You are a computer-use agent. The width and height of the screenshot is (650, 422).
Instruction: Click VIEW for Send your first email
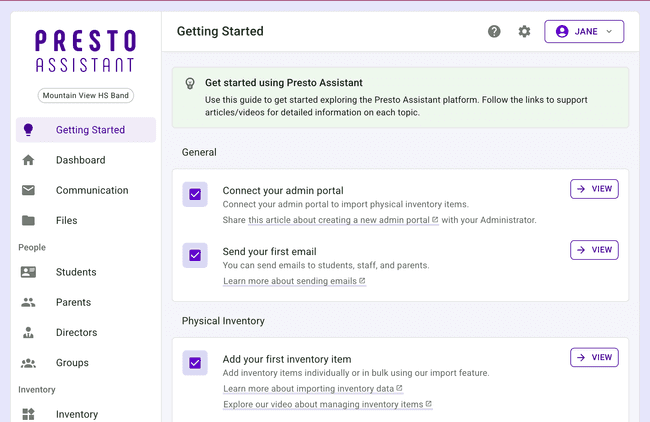point(594,250)
